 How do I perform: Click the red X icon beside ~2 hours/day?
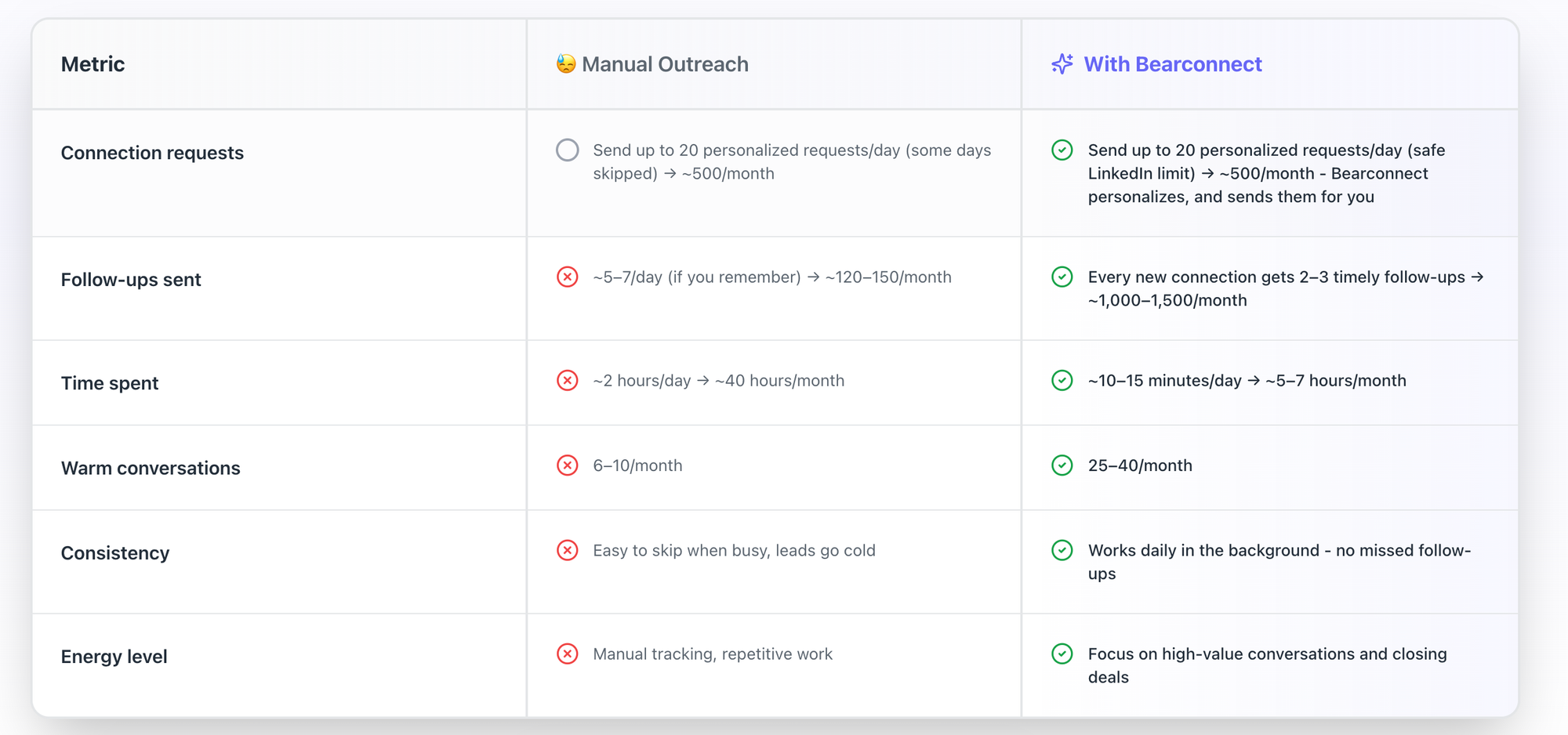point(568,381)
